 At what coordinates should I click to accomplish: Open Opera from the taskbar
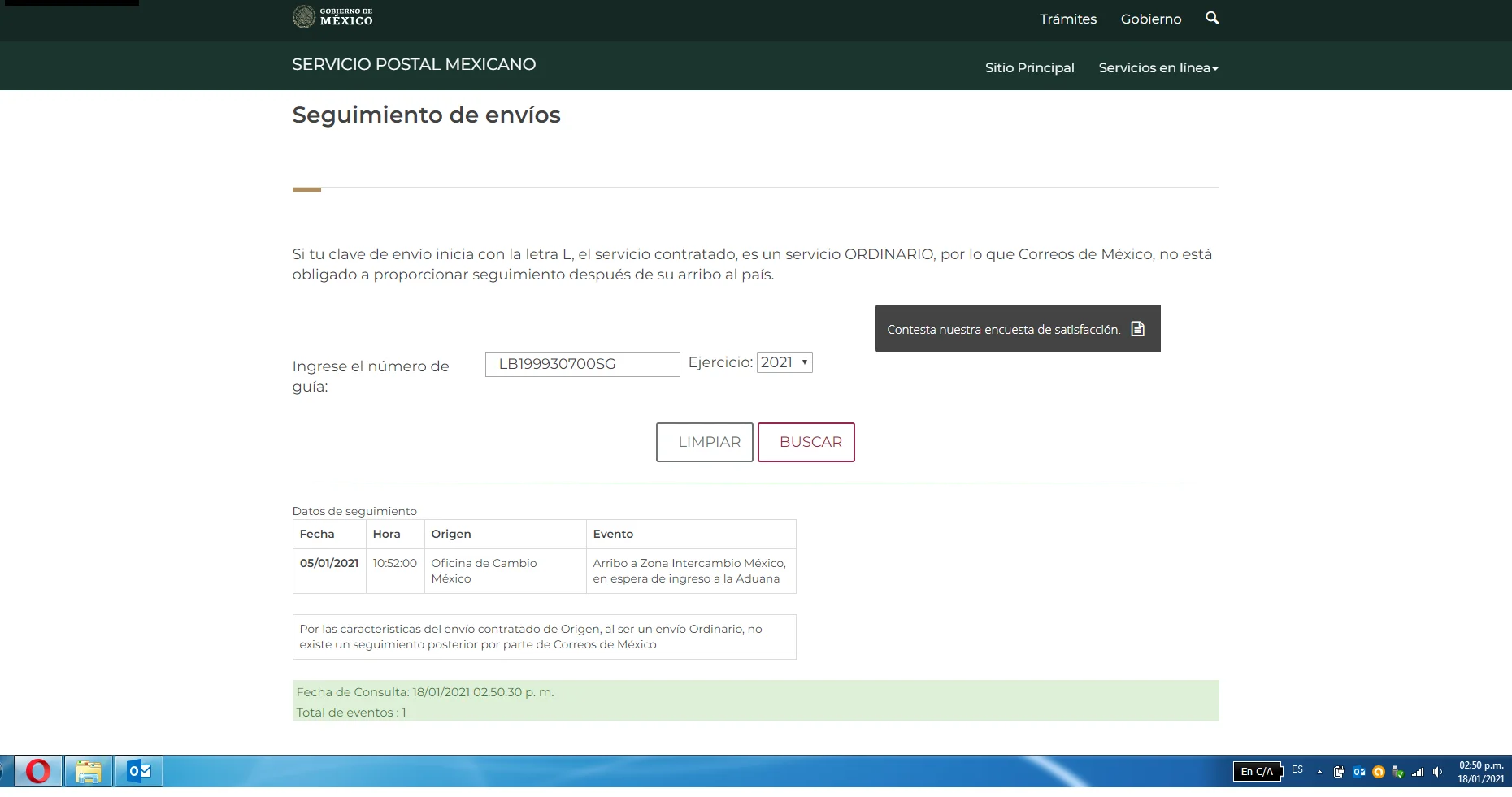click(x=38, y=771)
